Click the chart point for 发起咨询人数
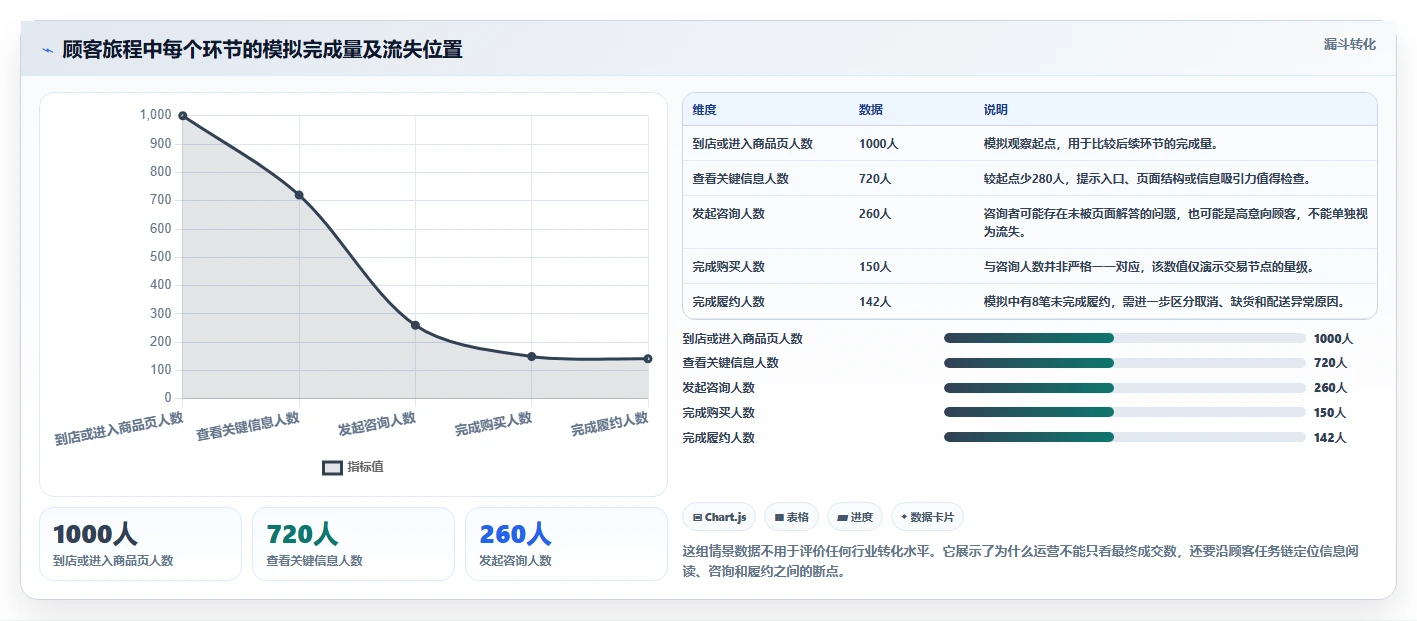 click(x=415, y=325)
